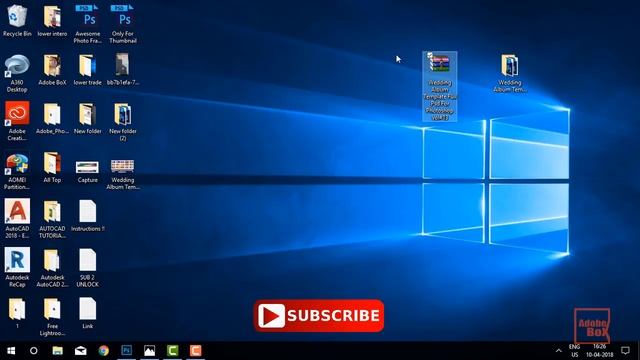Select the SUB 2 UNLOCK file
The width and height of the screenshot is (640, 360).
tap(87, 268)
